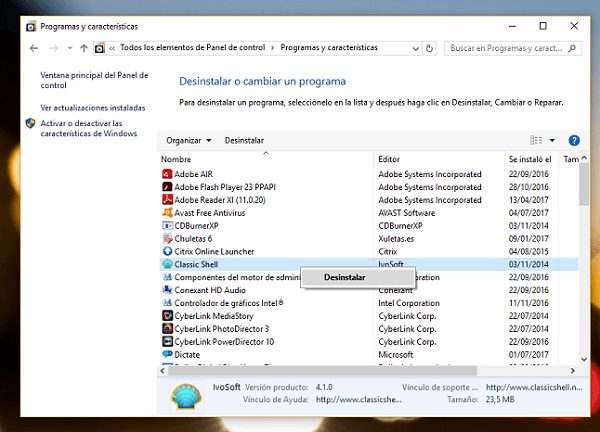Image resolution: width=600 pixels, height=432 pixels.
Task: Open the address bar history dropdown
Action: click(411, 48)
